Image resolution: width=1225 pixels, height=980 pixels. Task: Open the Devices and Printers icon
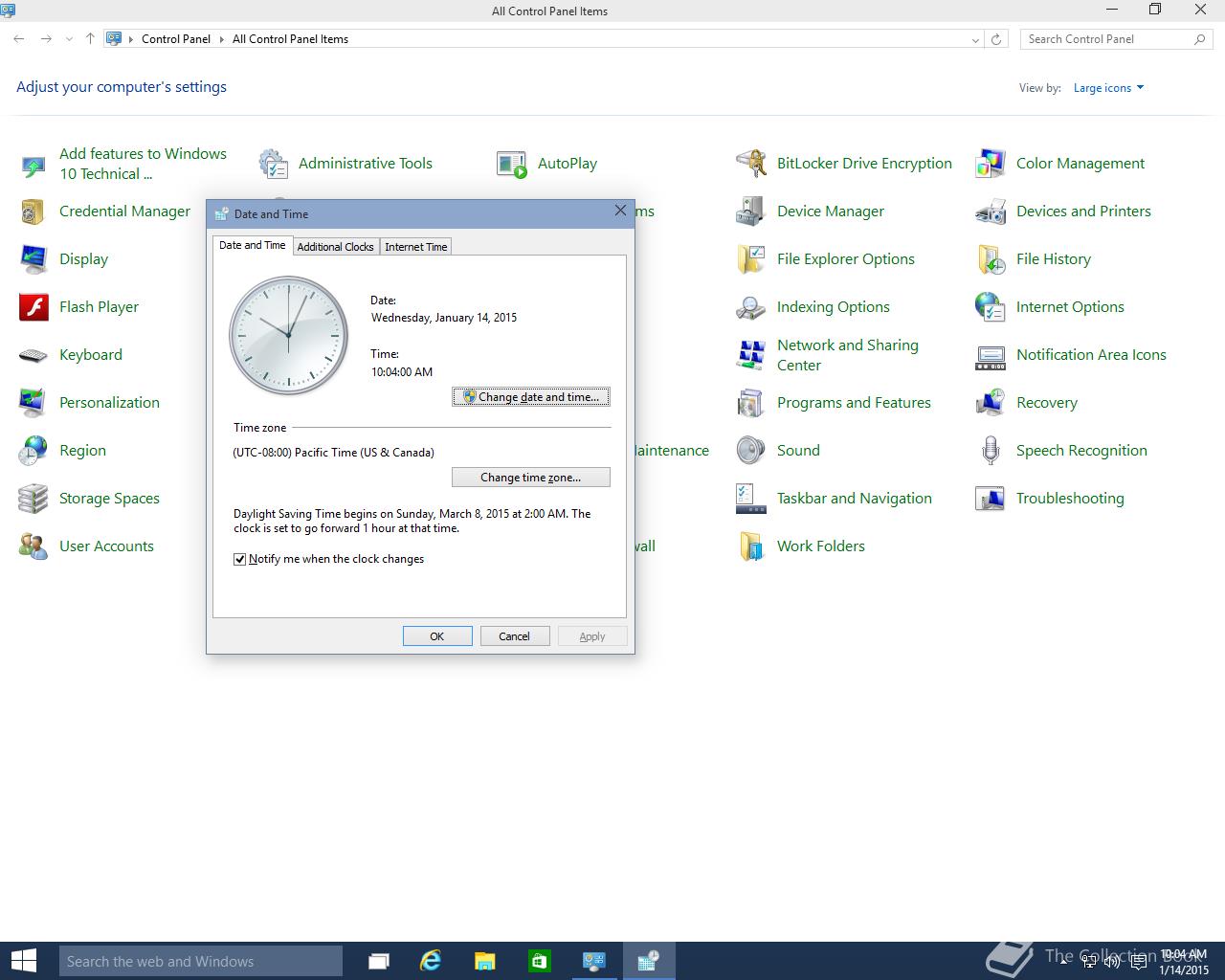coord(991,212)
